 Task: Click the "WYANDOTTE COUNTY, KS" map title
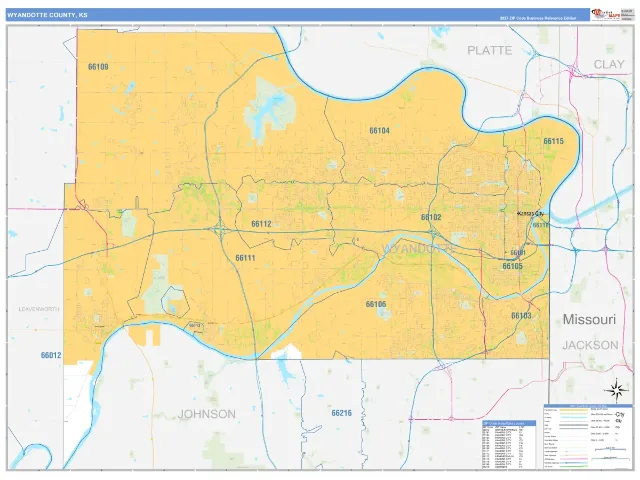click(x=47, y=15)
